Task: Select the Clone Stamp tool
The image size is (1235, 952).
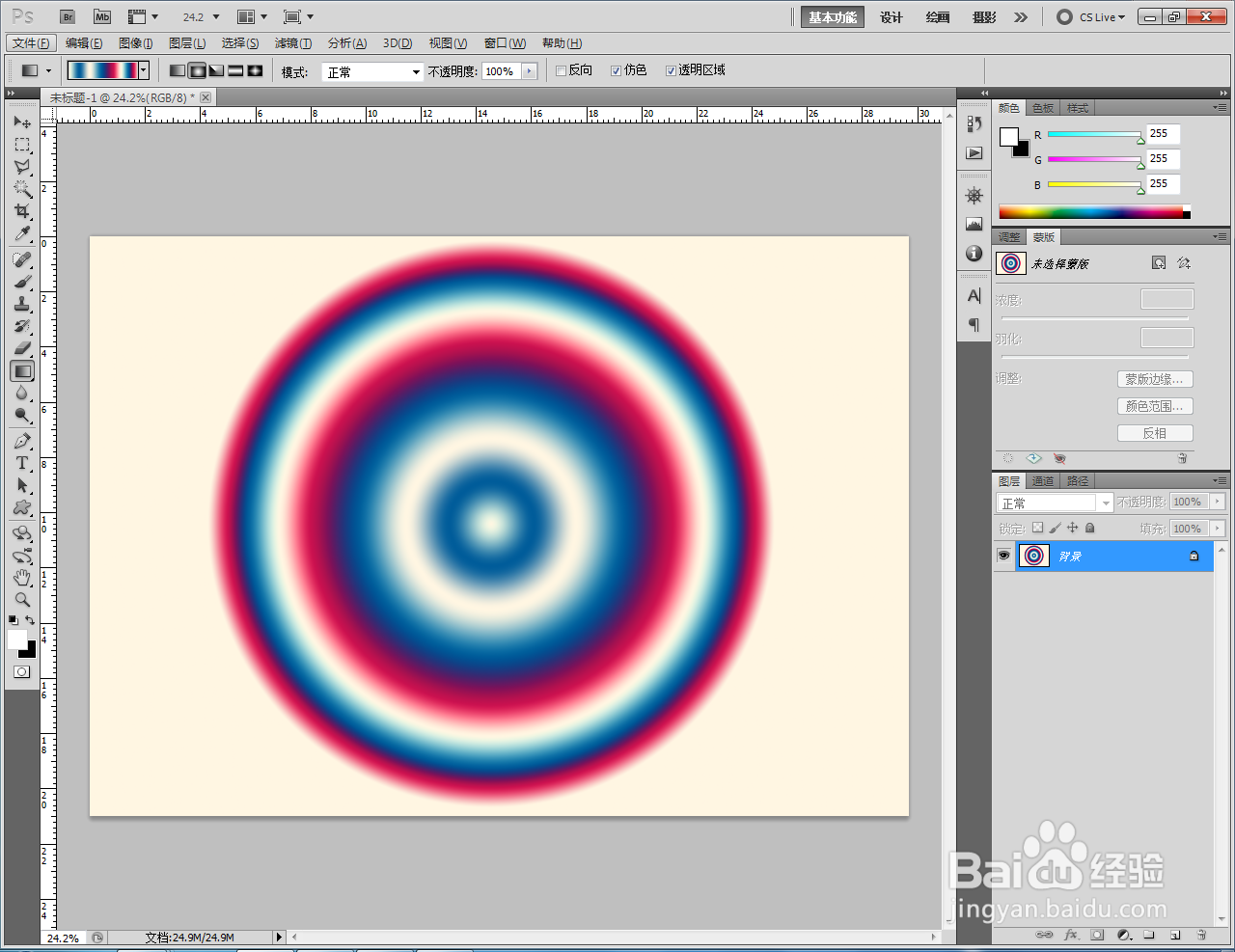Action: click(22, 304)
